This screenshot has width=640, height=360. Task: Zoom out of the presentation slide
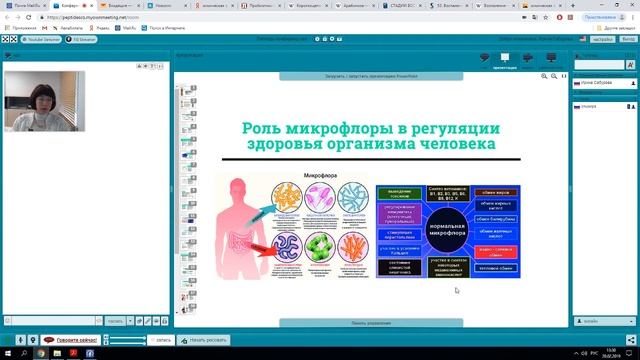pyautogui.click(x=554, y=76)
